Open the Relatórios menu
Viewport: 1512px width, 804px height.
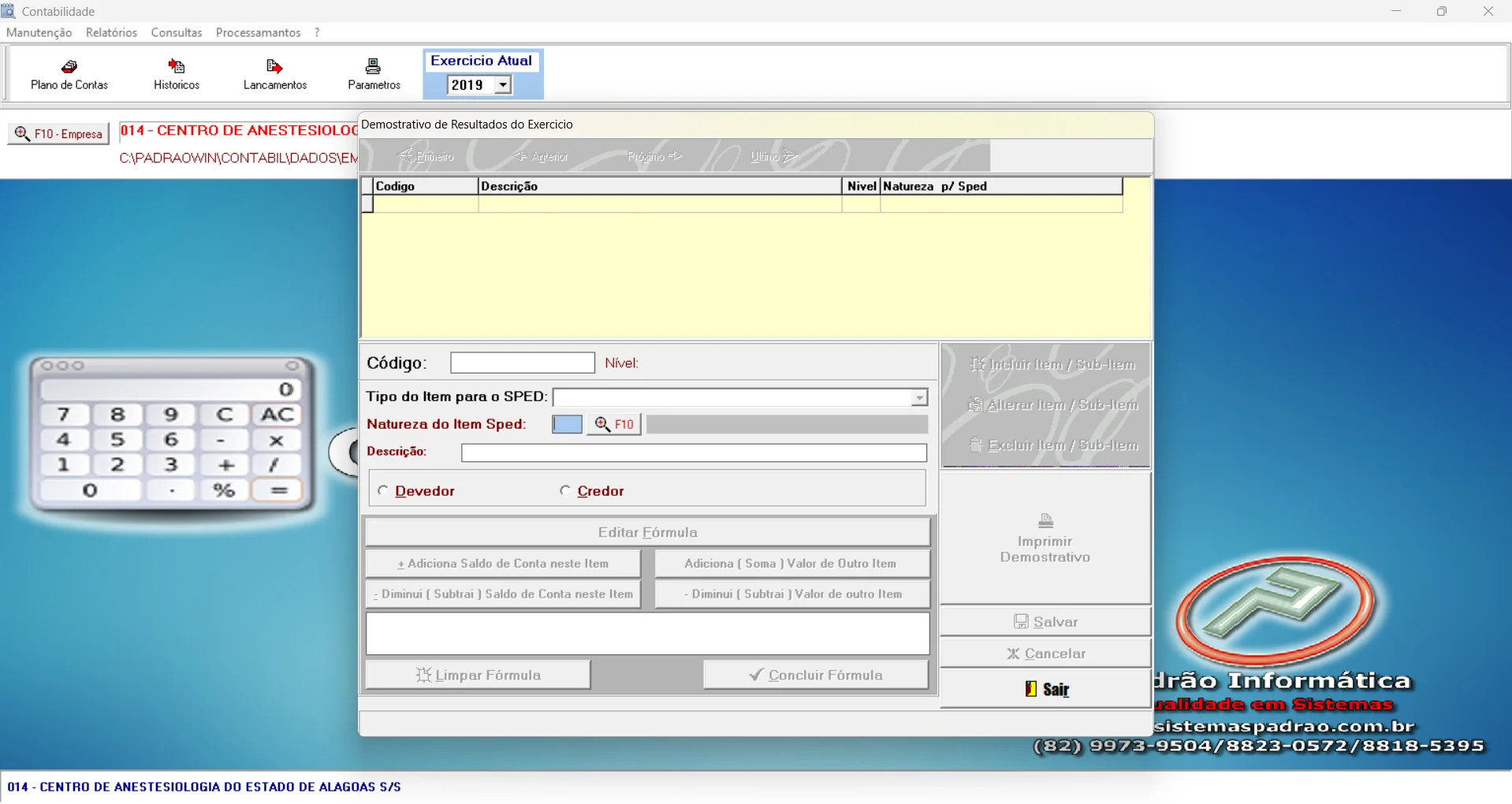[x=111, y=32]
